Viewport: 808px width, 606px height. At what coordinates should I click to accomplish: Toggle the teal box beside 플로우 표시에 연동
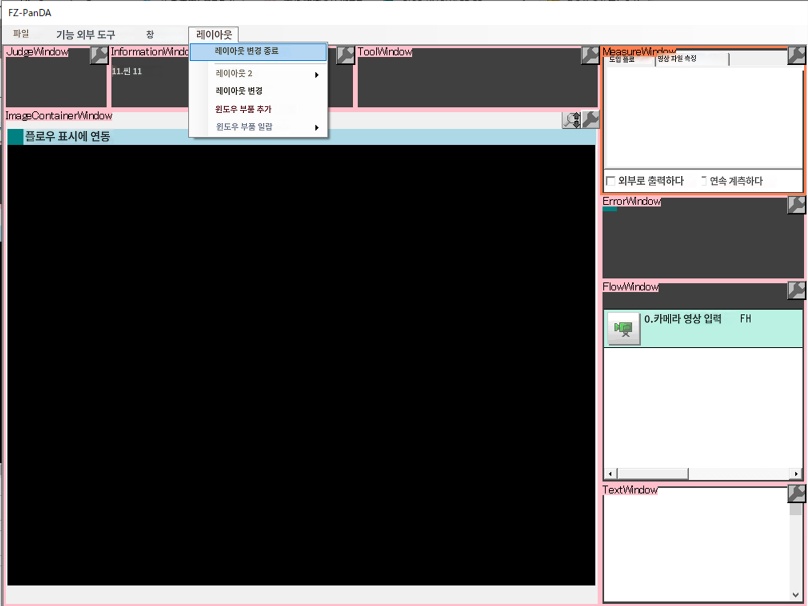[x=15, y=137]
